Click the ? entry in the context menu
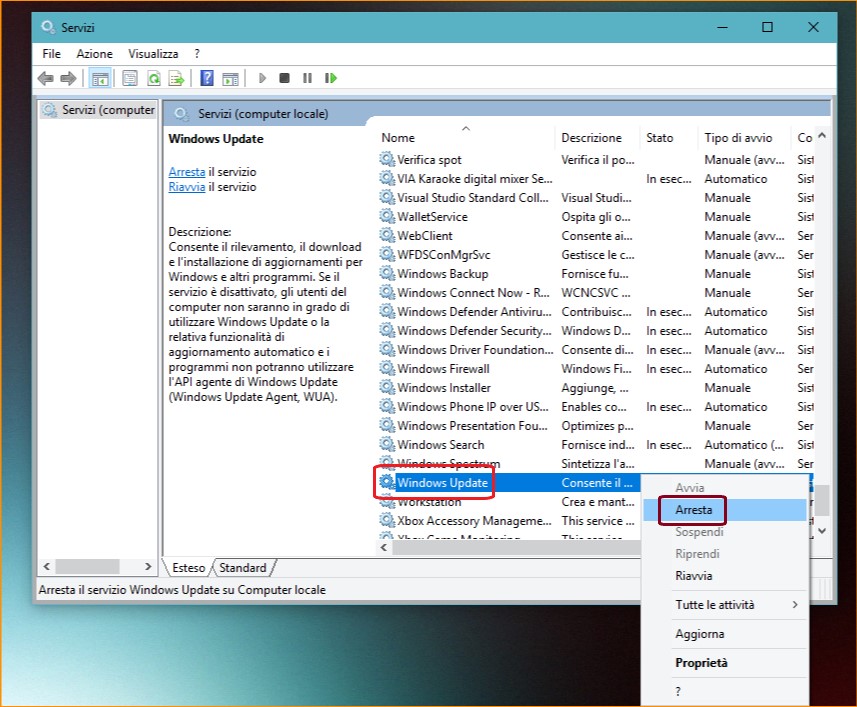 click(x=725, y=691)
